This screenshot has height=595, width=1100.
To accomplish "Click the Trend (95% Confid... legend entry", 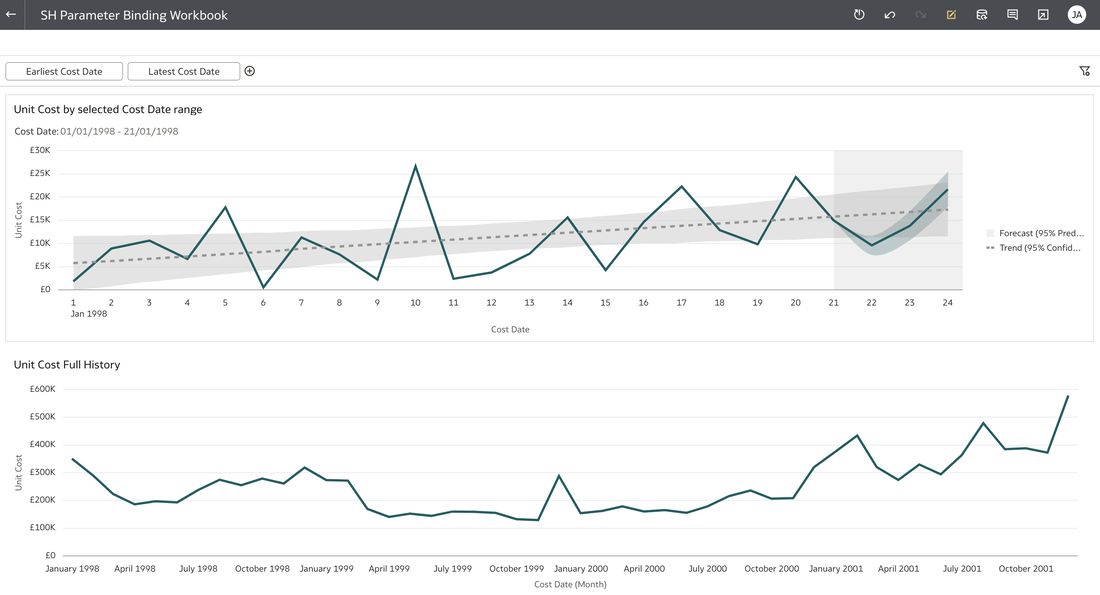I will tap(1040, 248).
